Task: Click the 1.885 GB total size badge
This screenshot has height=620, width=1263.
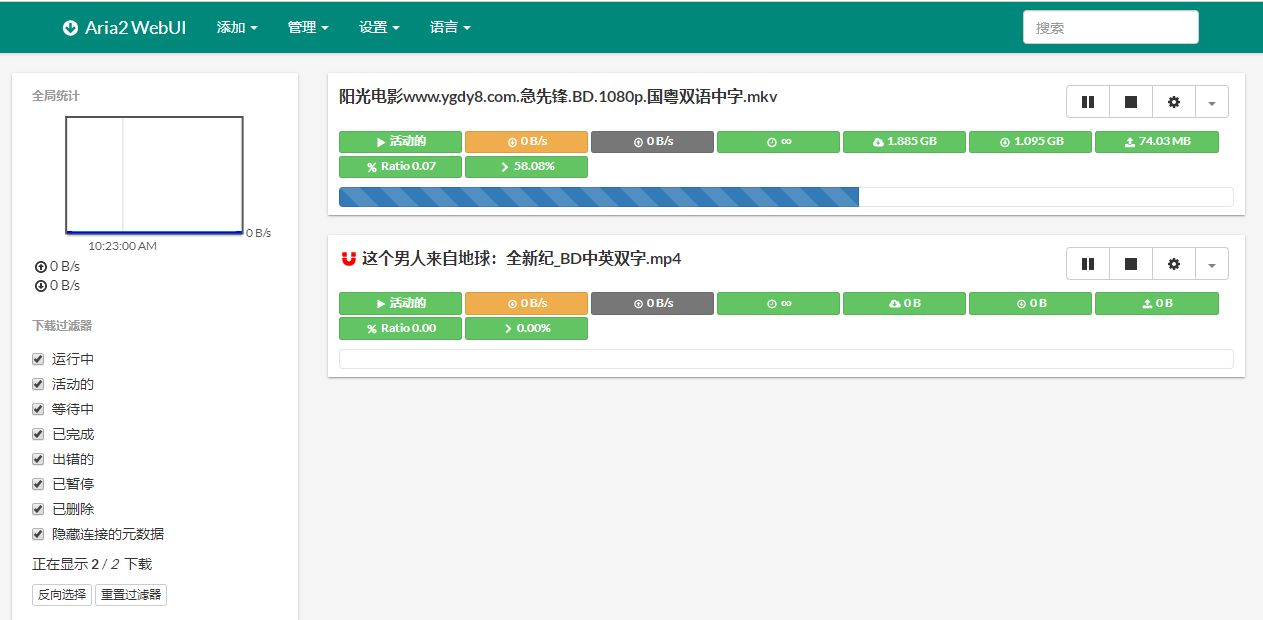Action: coord(904,142)
